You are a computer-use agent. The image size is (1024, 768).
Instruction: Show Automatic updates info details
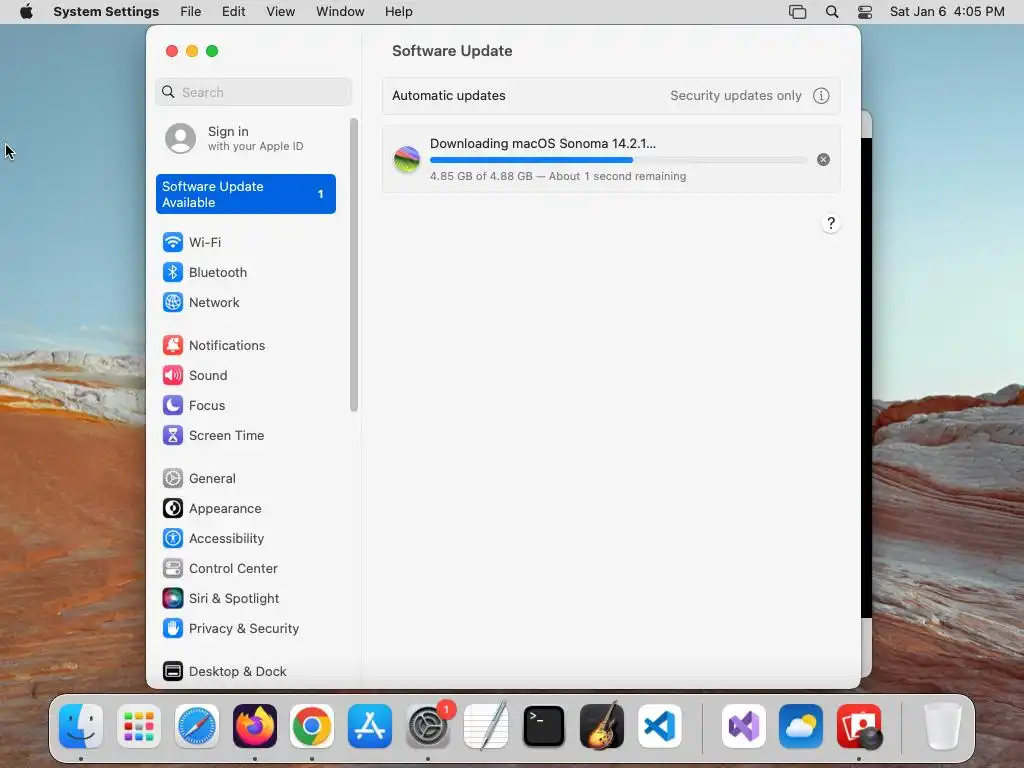[821, 96]
